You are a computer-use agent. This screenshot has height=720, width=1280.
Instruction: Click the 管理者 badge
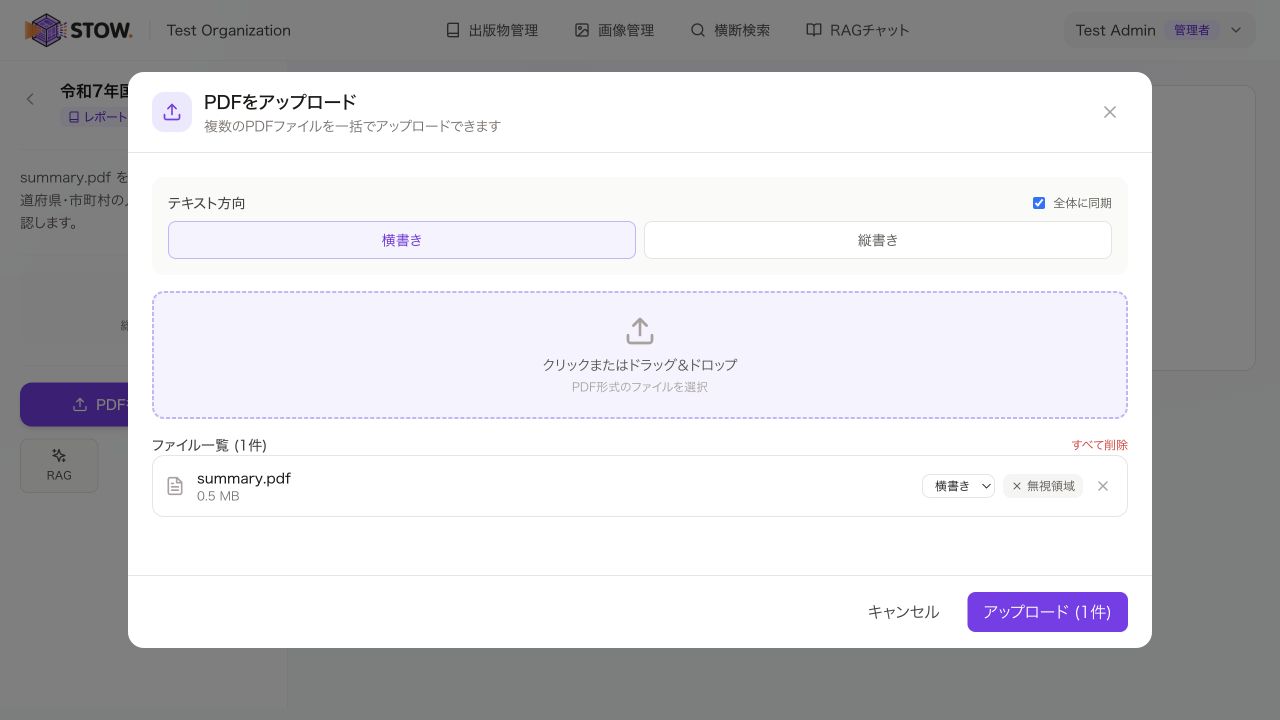click(1192, 30)
